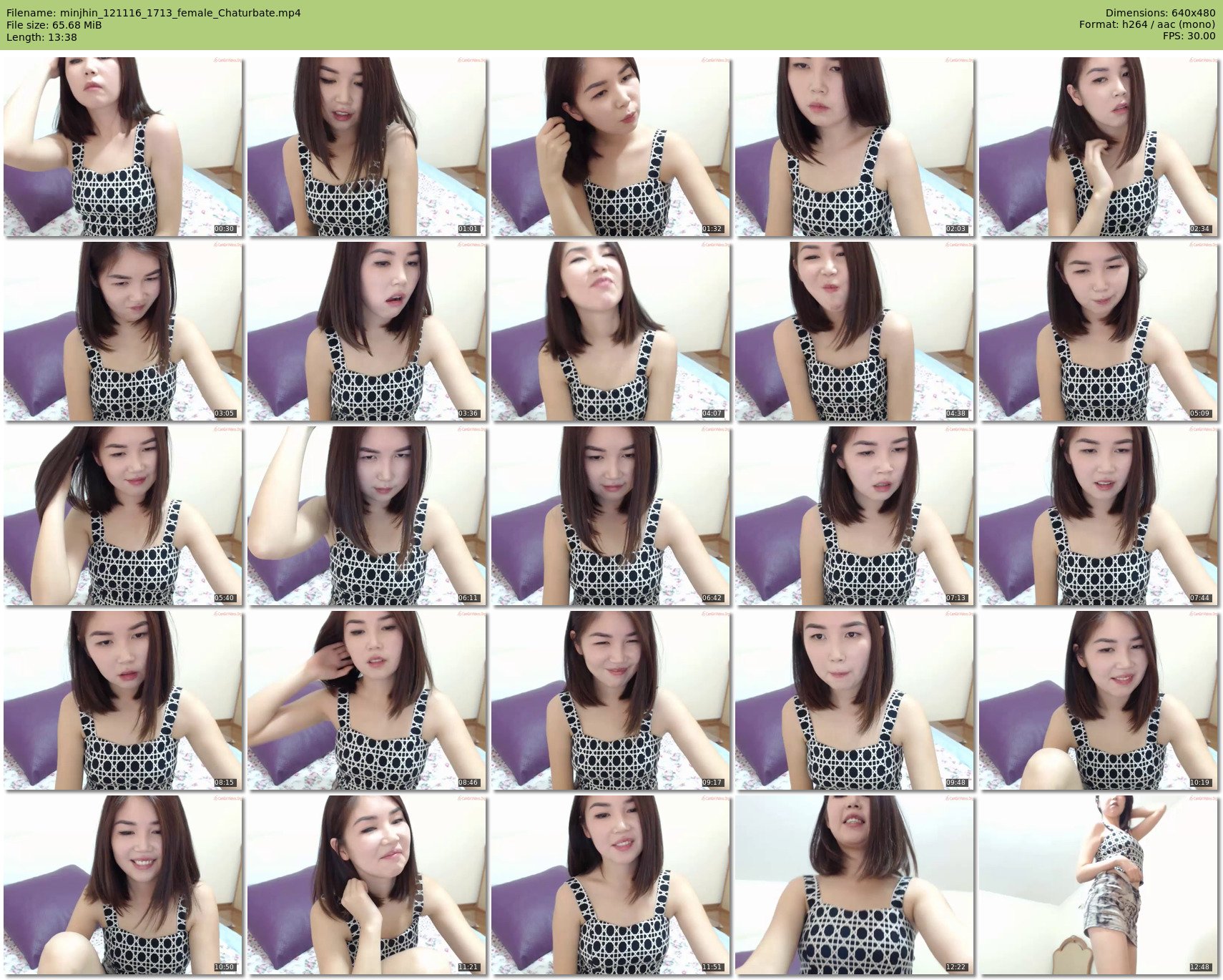Select the 03:05 thumbnail
Viewport: 1223px width, 980px height.
click(123, 331)
